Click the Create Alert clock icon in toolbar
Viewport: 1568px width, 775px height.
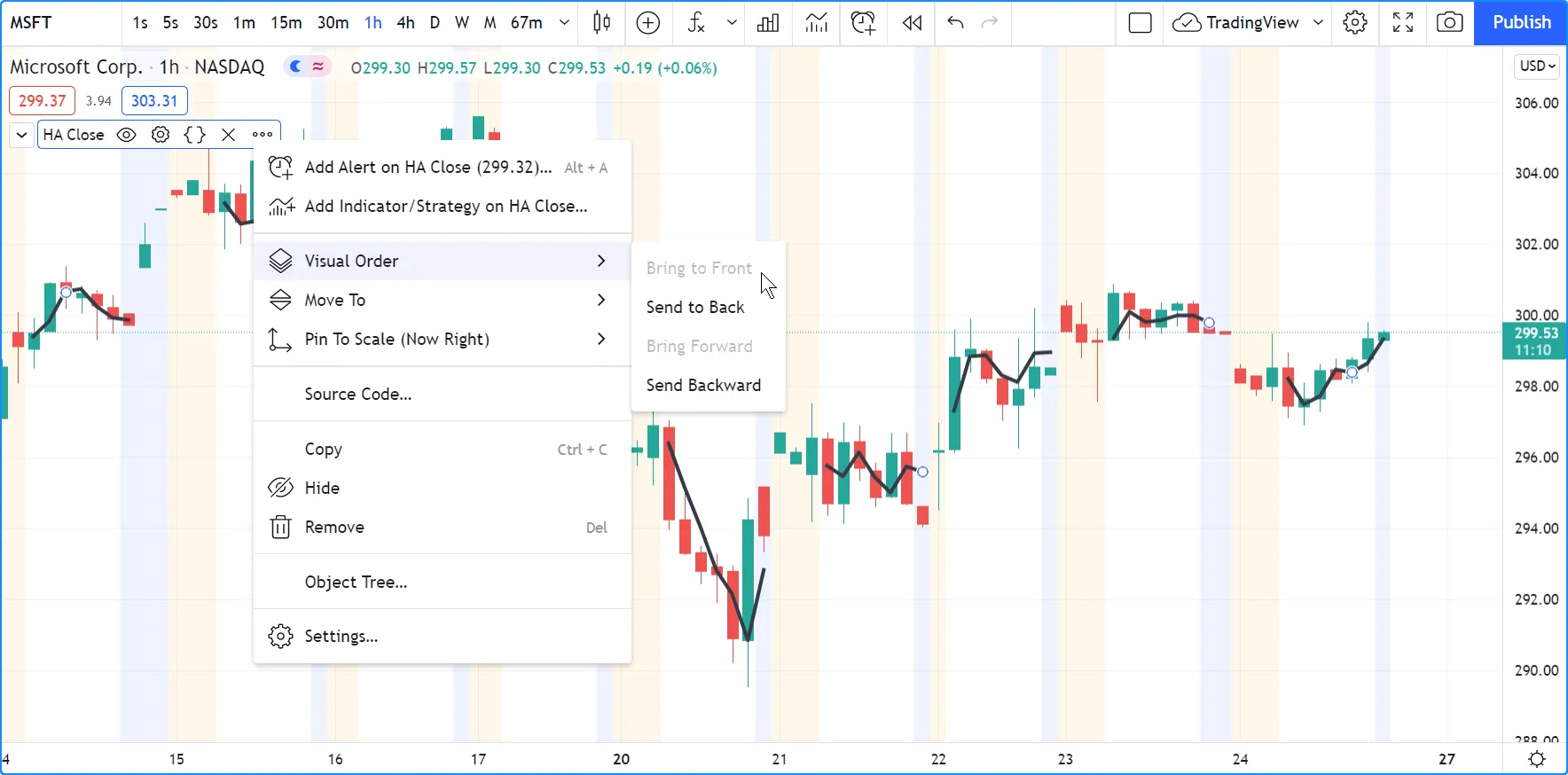pyautogui.click(x=863, y=23)
